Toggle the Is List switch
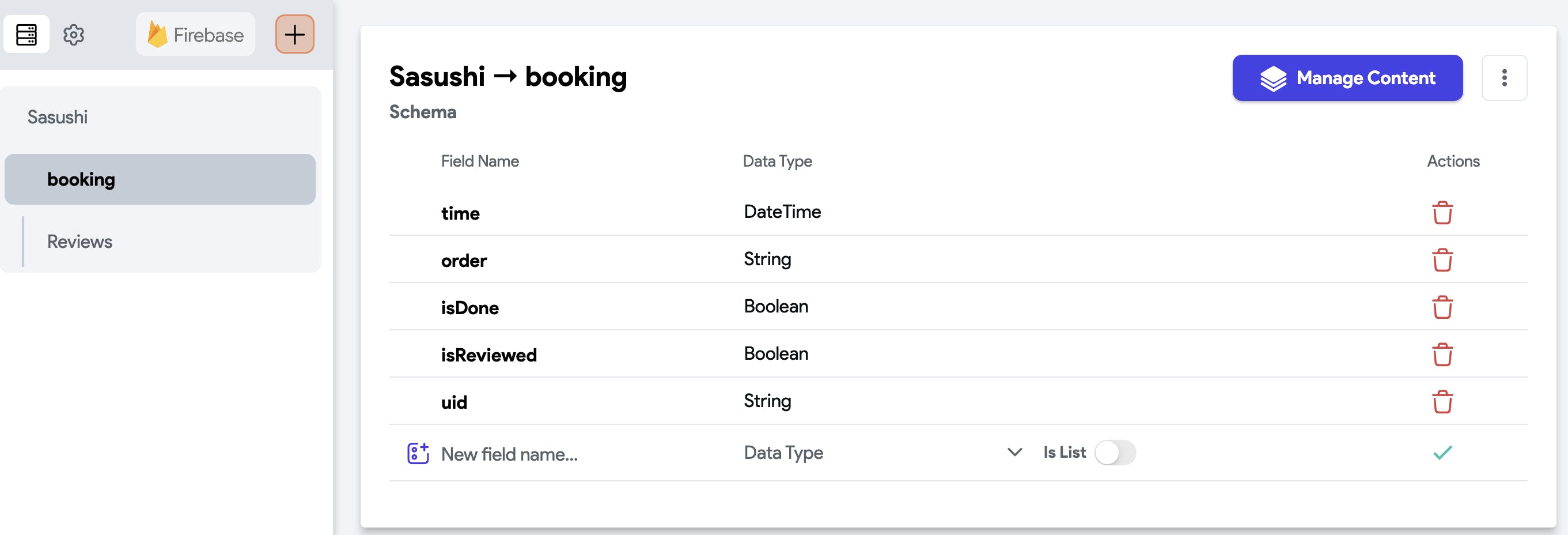The image size is (1568, 535). (1115, 453)
